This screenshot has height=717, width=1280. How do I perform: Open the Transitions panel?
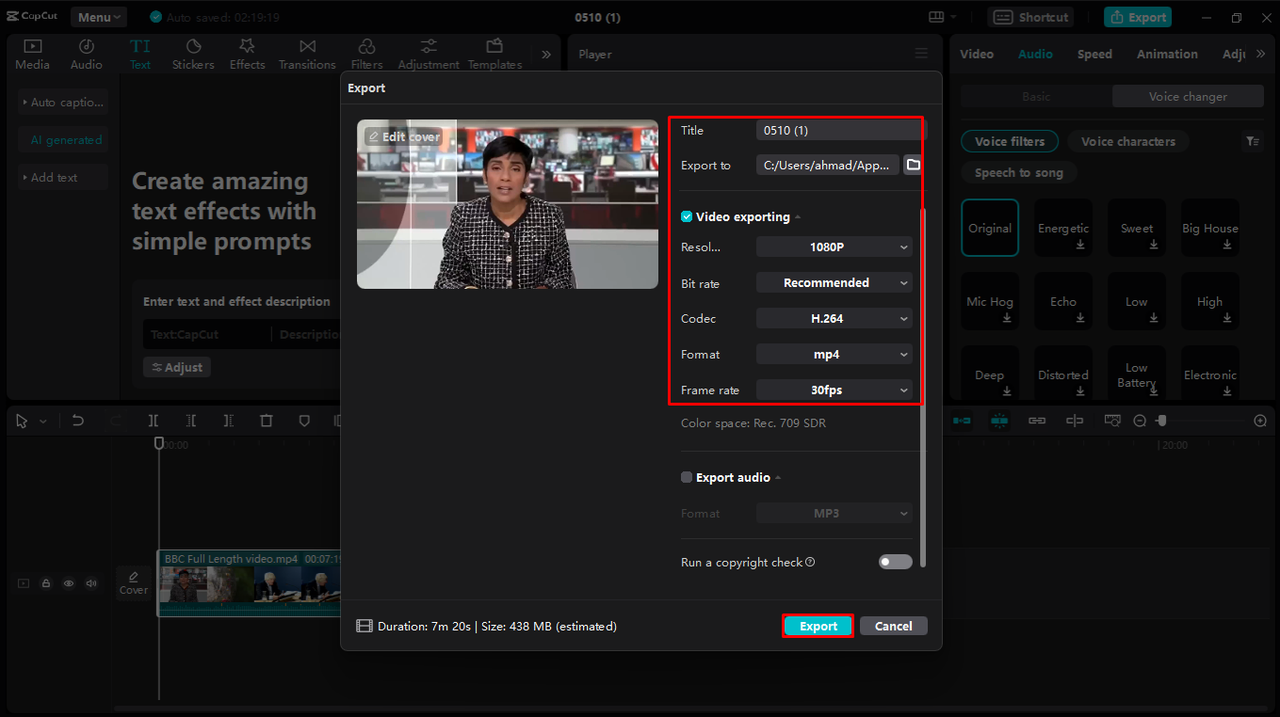click(307, 54)
